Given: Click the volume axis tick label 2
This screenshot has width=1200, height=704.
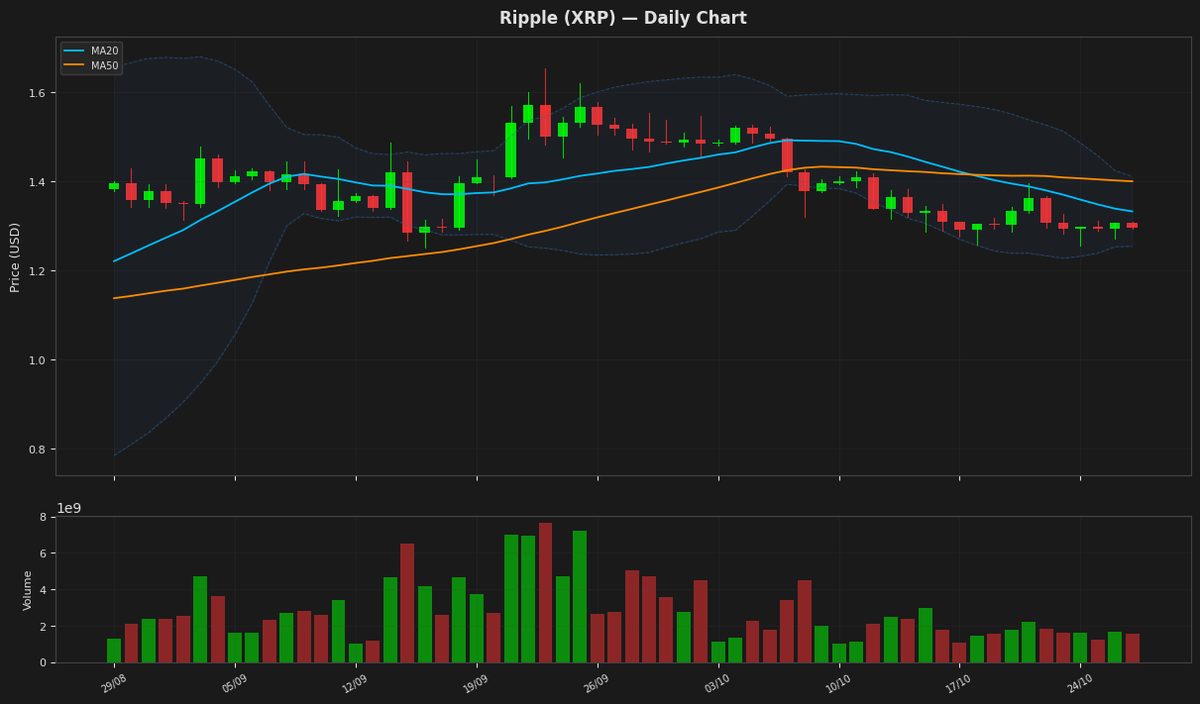Looking at the screenshot, I should click(43, 626).
